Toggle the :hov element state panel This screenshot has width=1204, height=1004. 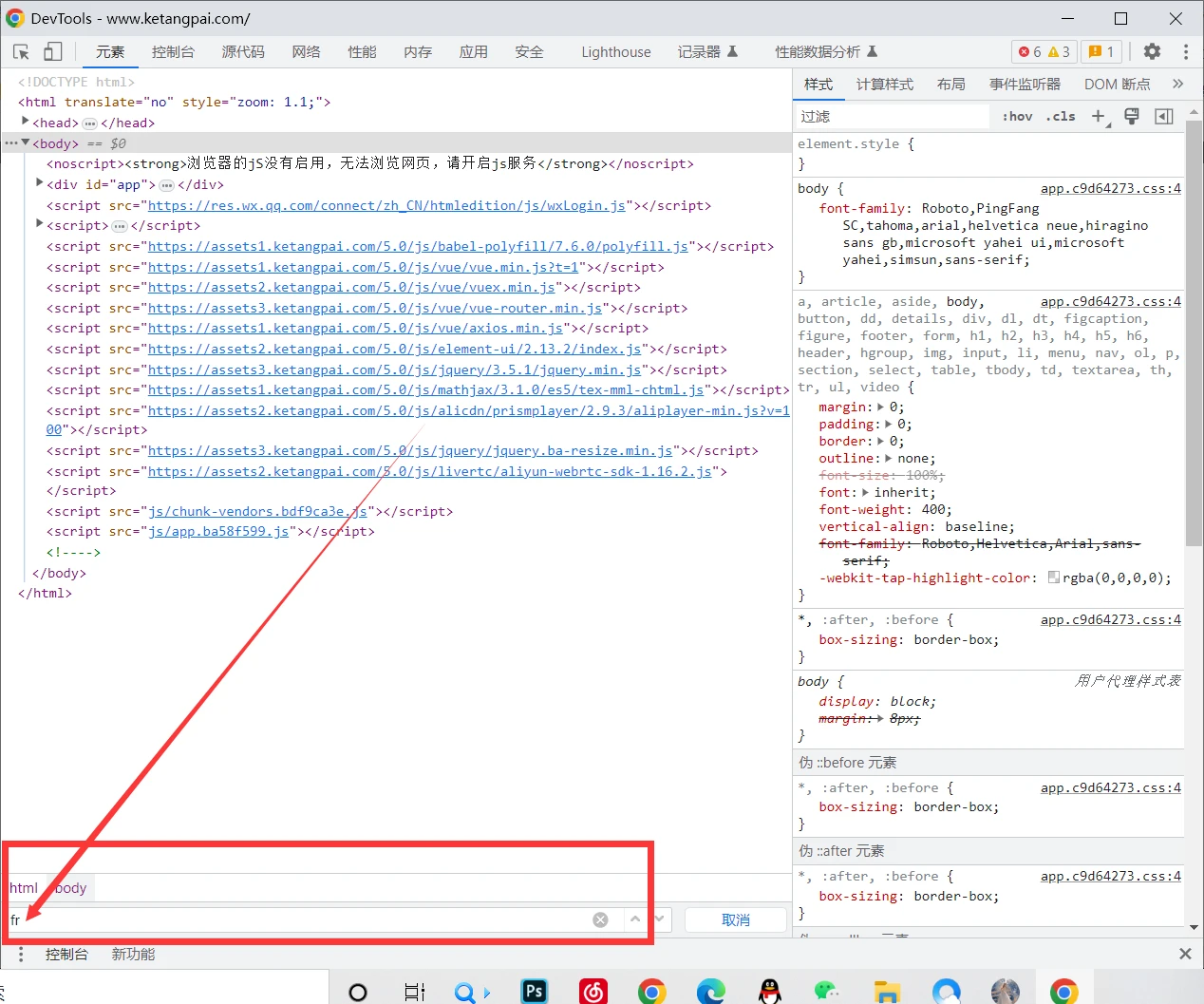(1017, 116)
